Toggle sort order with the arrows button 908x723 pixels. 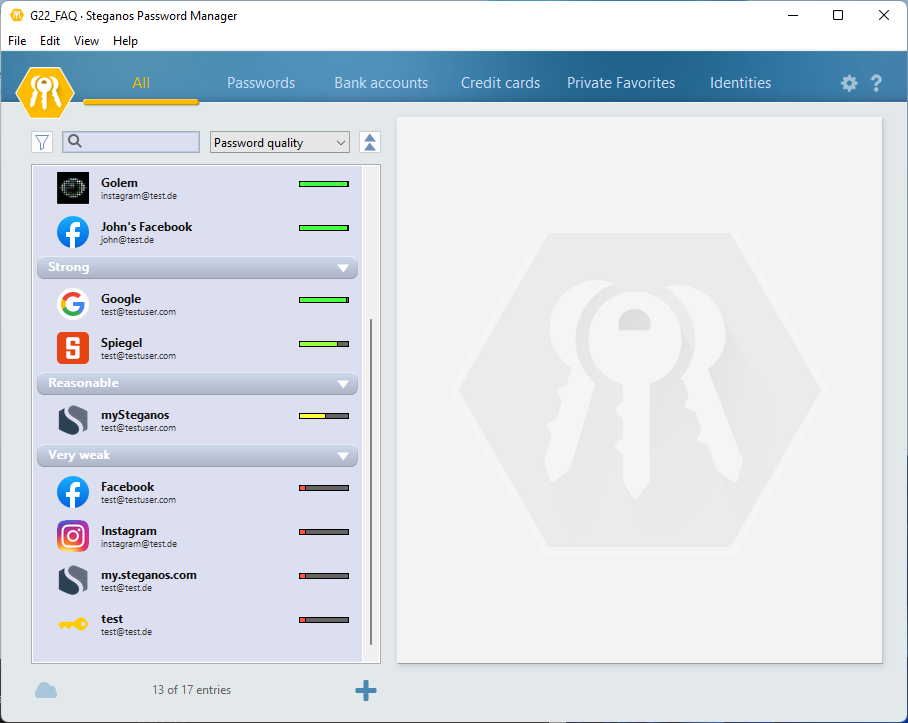(x=370, y=142)
